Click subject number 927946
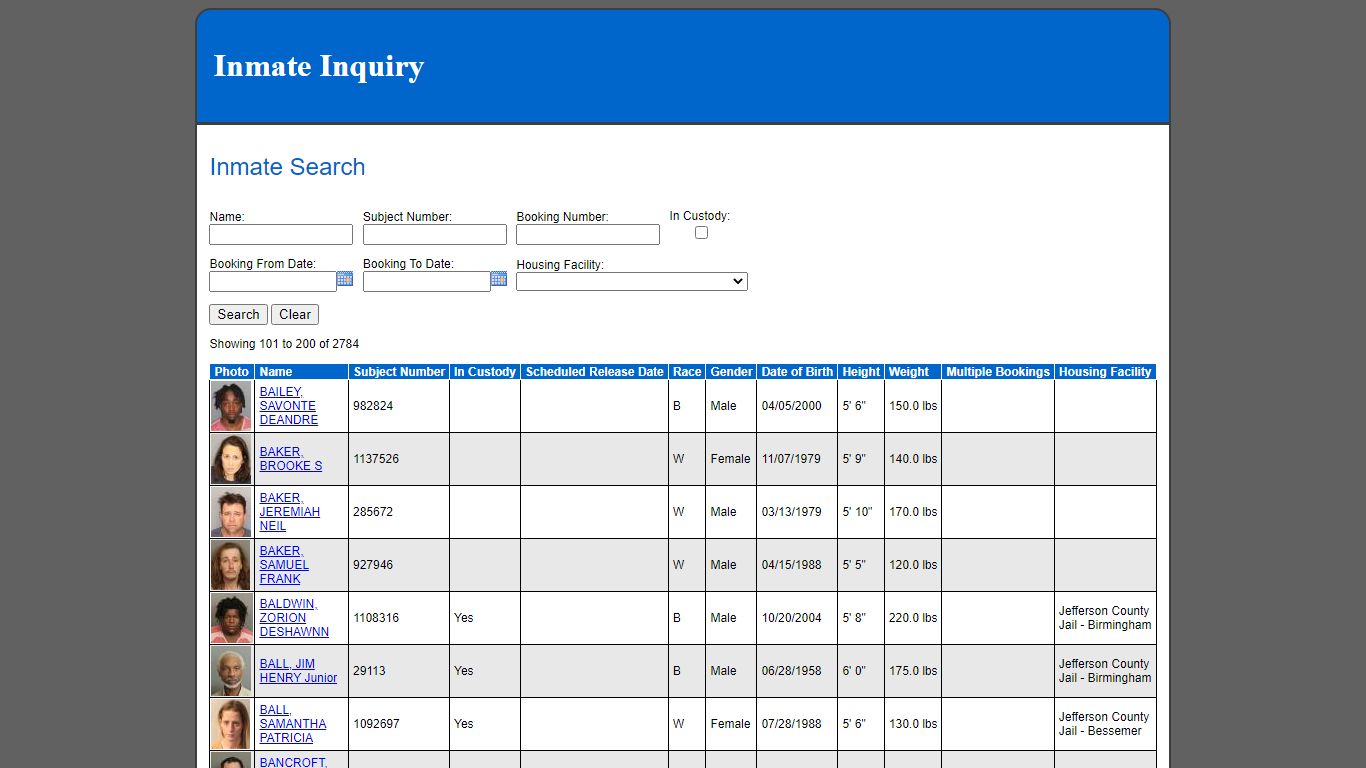This screenshot has width=1366, height=768. click(373, 565)
